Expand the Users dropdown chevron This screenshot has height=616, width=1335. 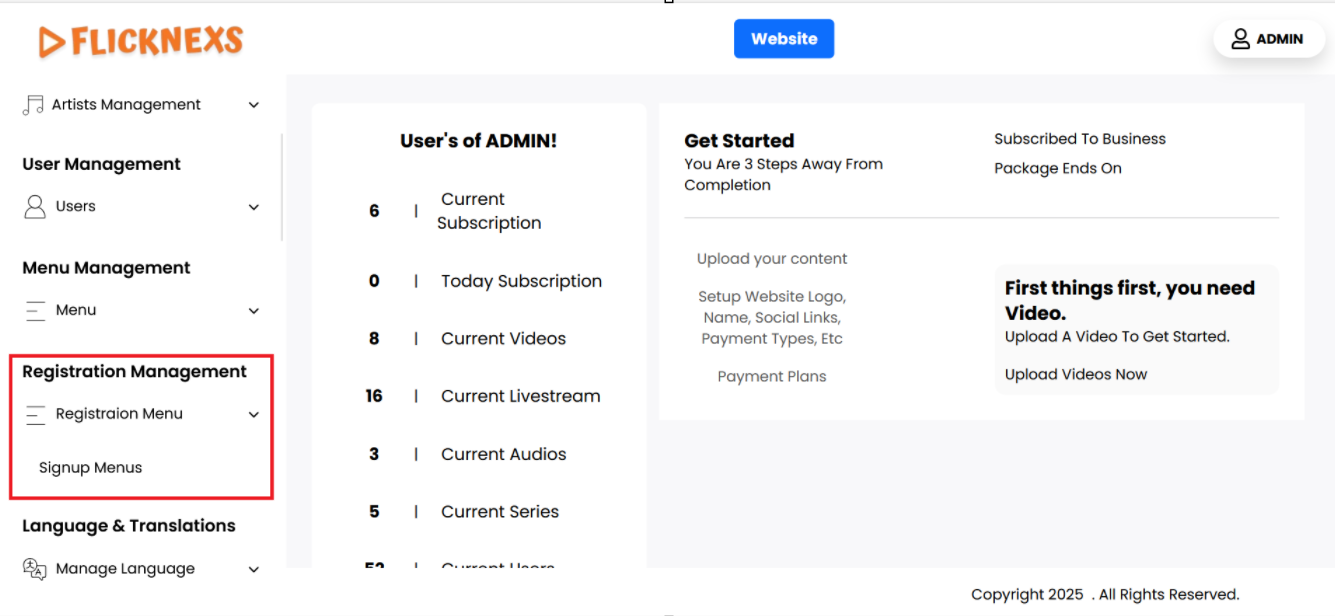(254, 207)
